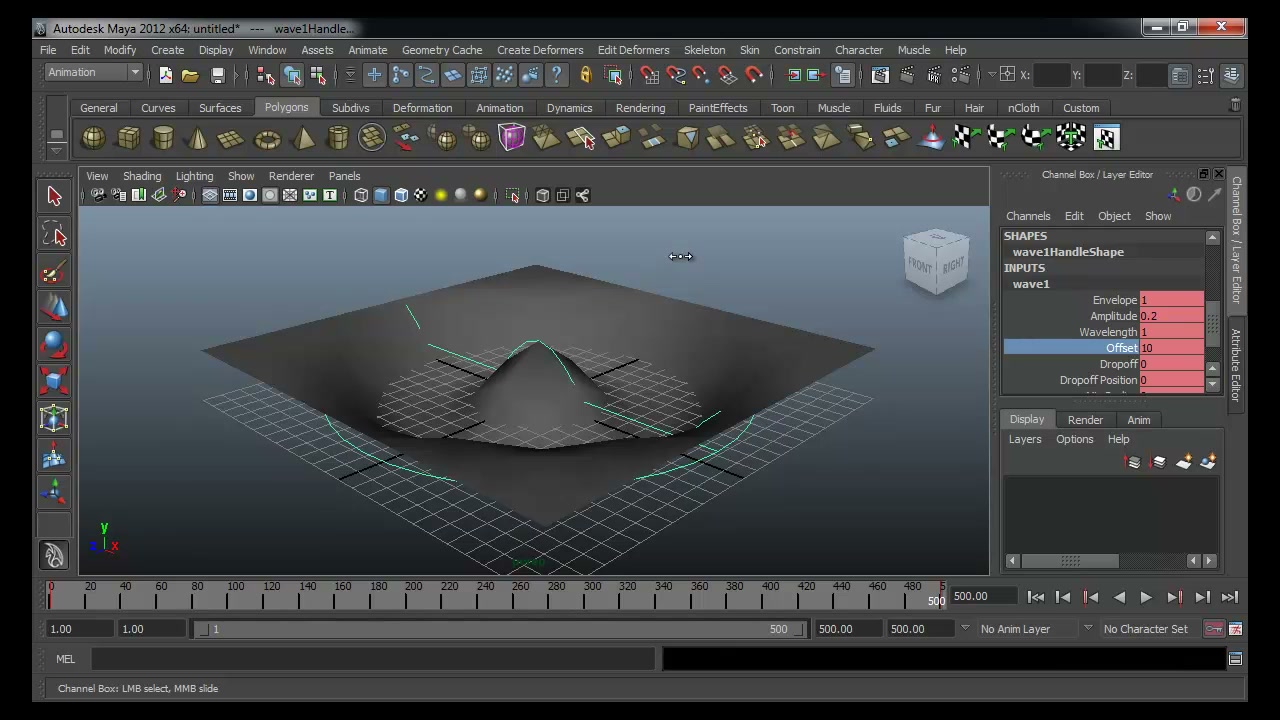Select the Move tool in toolbox
The image size is (1280, 720).
(54, 308)
